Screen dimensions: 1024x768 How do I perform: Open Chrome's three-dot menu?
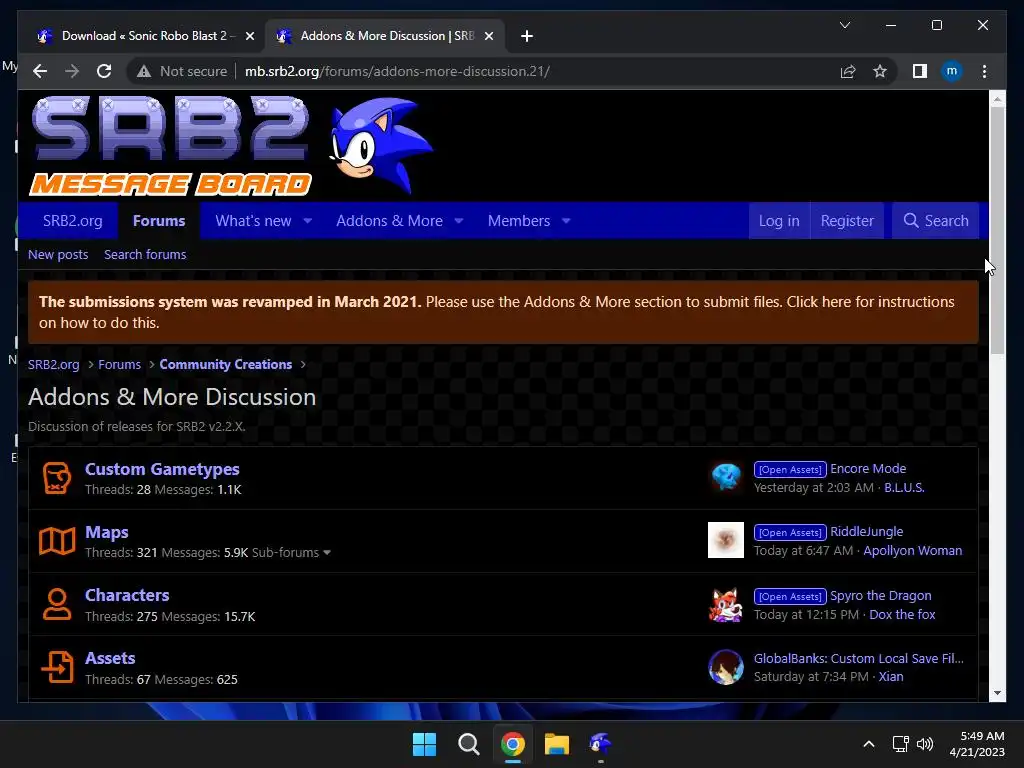pyautogui.click(x=984, y=71)
